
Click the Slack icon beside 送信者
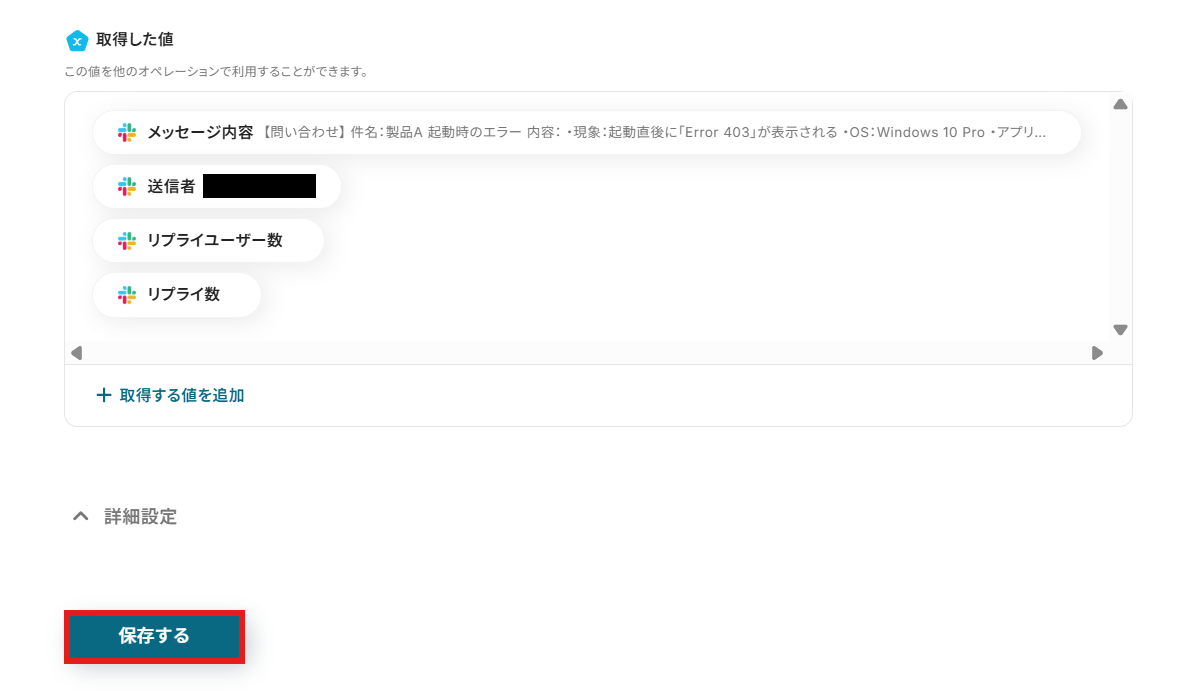pos(127,187)
